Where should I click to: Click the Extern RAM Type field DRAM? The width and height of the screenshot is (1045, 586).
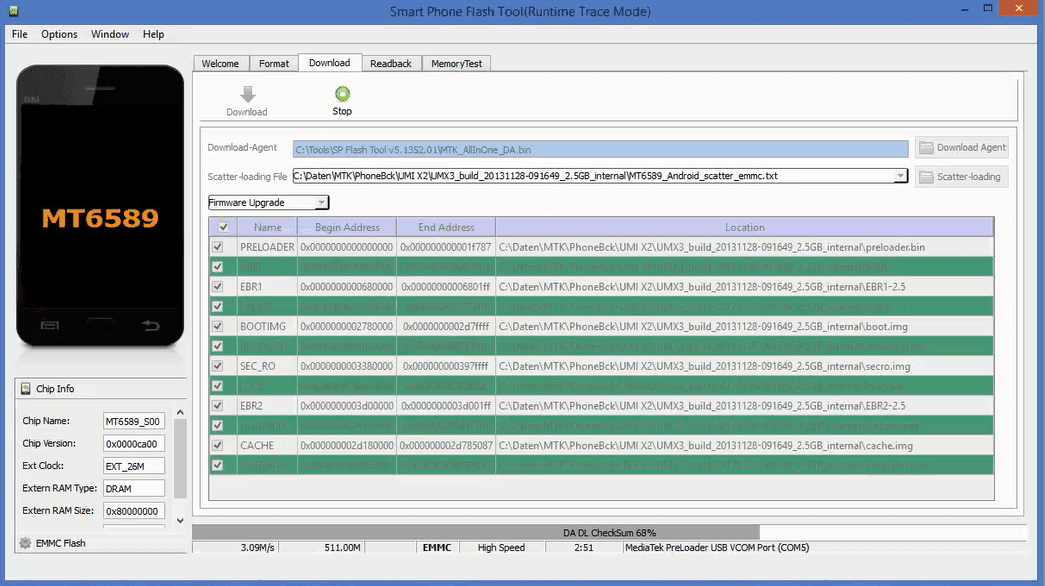pyautogui.click(x=133, y=489)
